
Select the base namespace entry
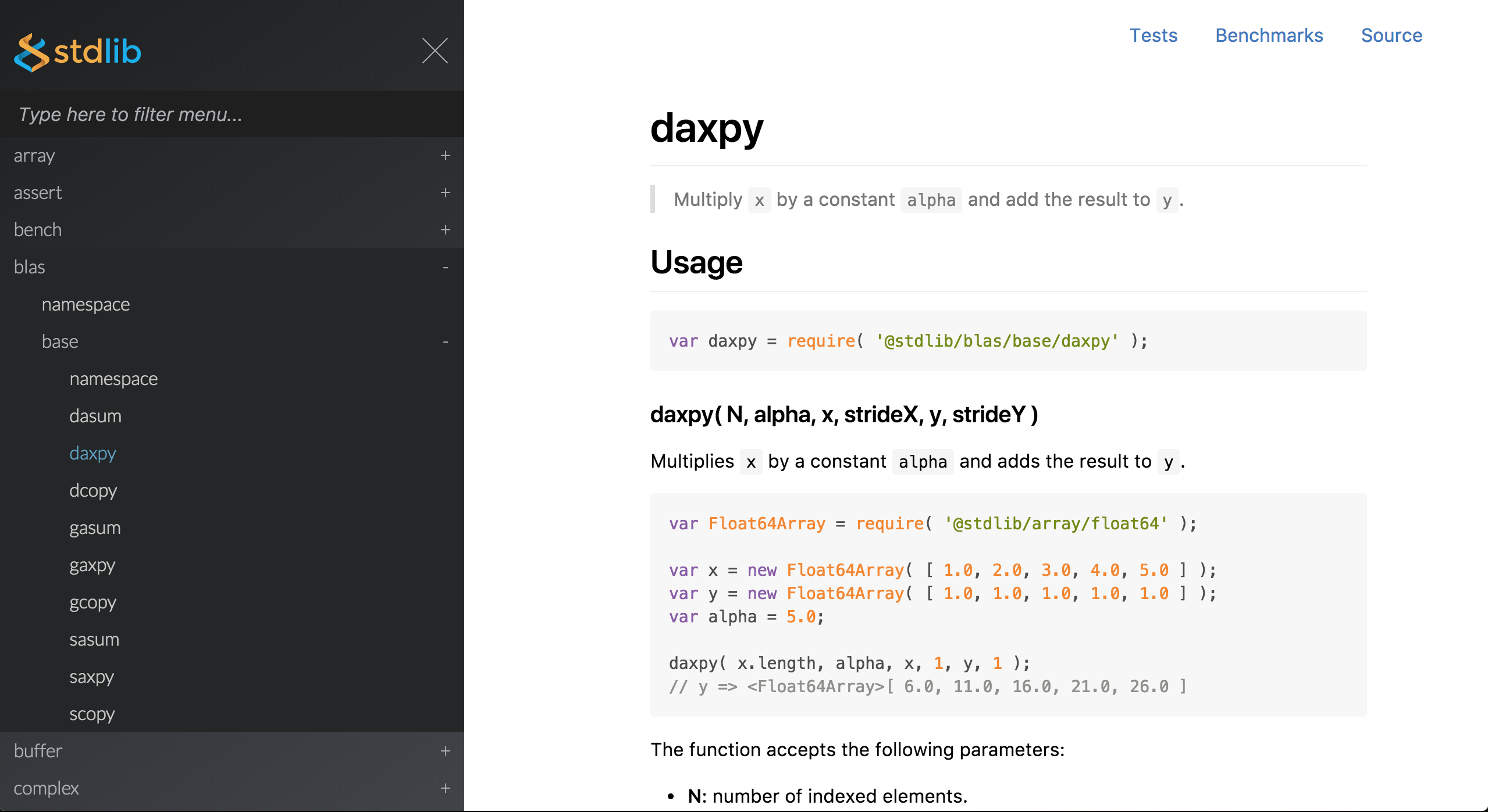[114, 379]
